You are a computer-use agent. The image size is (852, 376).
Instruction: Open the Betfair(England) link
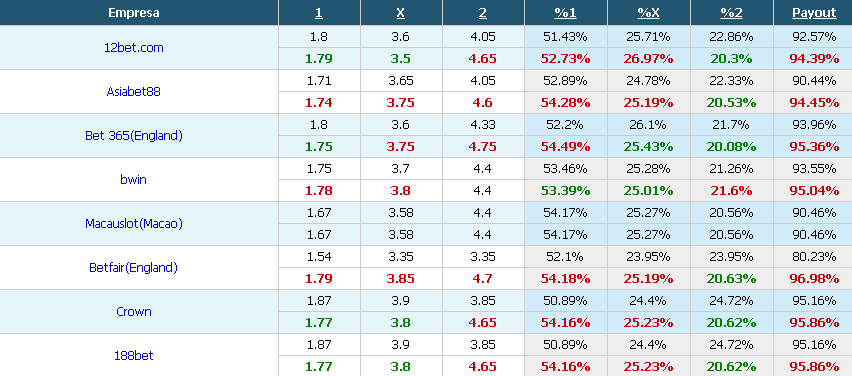[134, 267]
